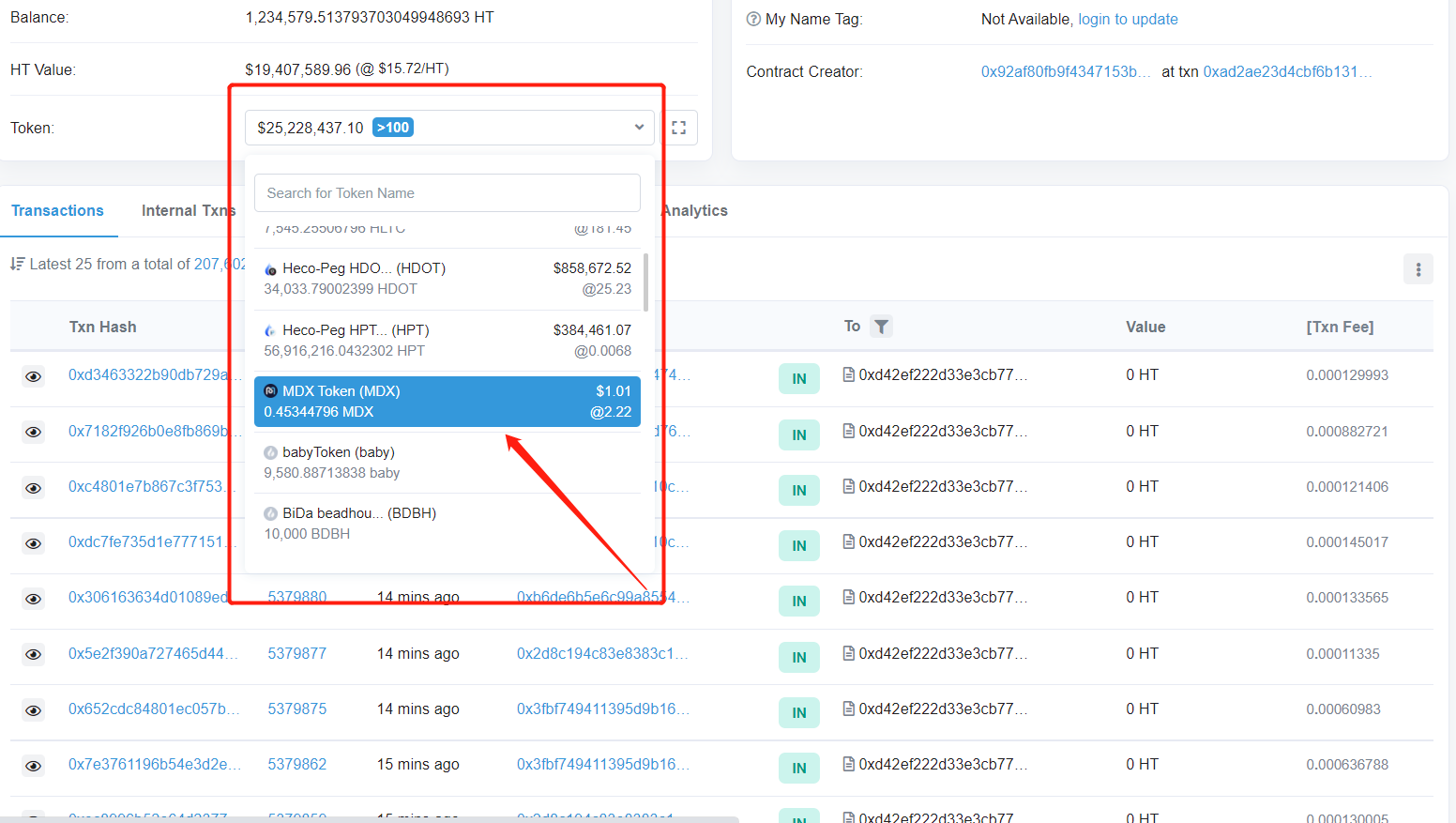Viewport: 1456px width, 823px height.
Task: Click the Heco-Peg HDOT token logo
Action: tap(270, 269)
